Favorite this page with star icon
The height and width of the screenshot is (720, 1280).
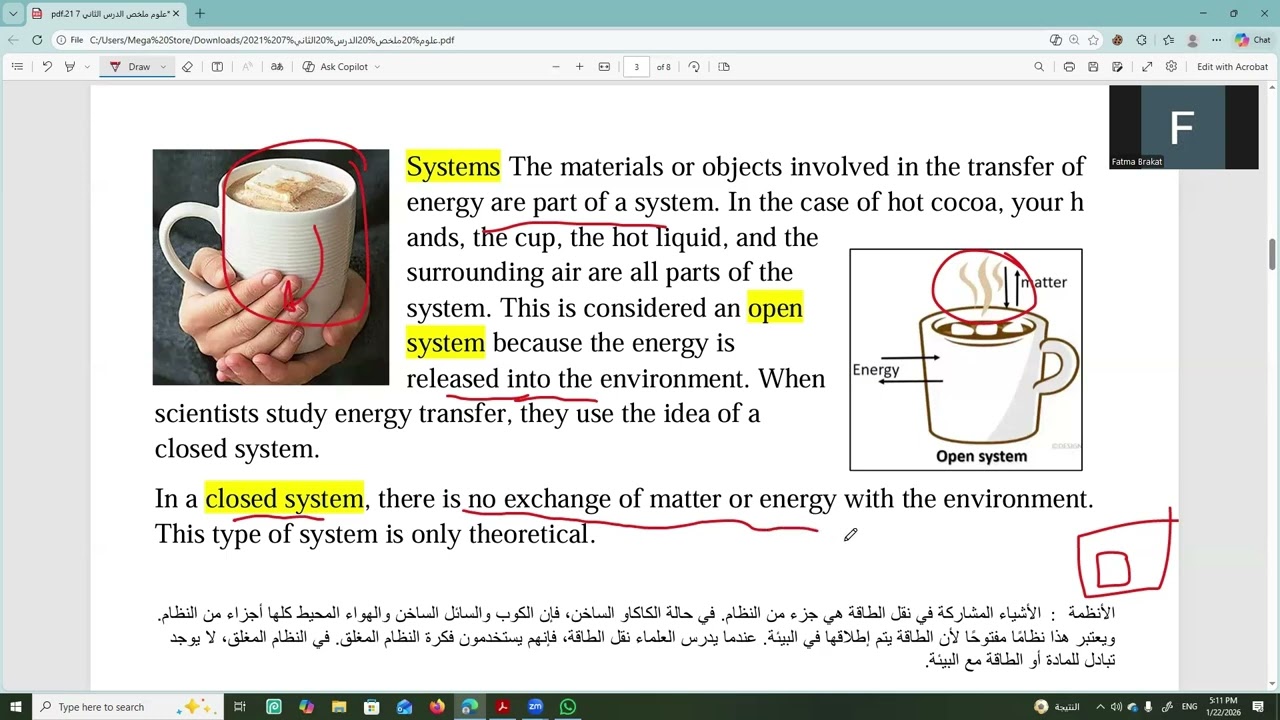point(1093,40)
